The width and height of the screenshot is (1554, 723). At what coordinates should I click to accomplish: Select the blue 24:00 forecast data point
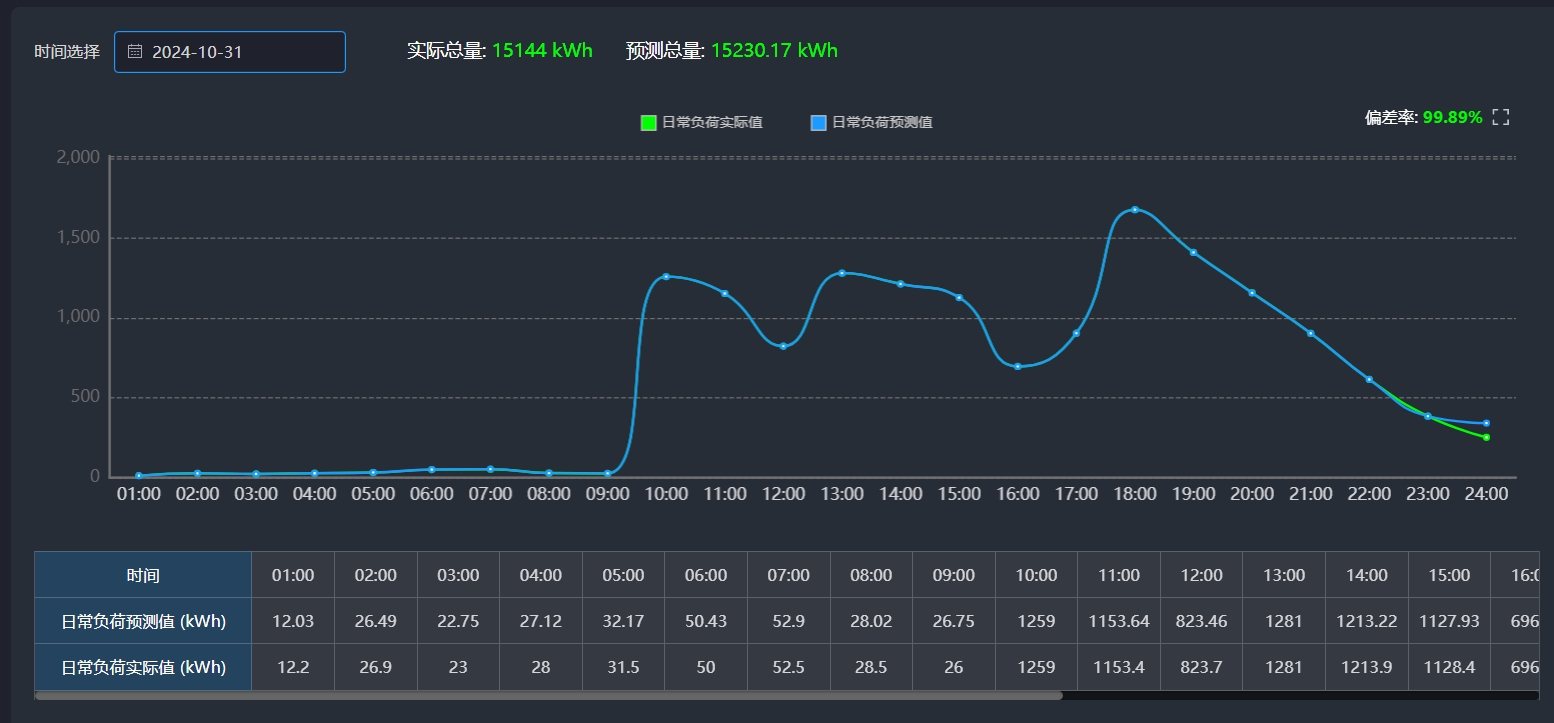1486,423
